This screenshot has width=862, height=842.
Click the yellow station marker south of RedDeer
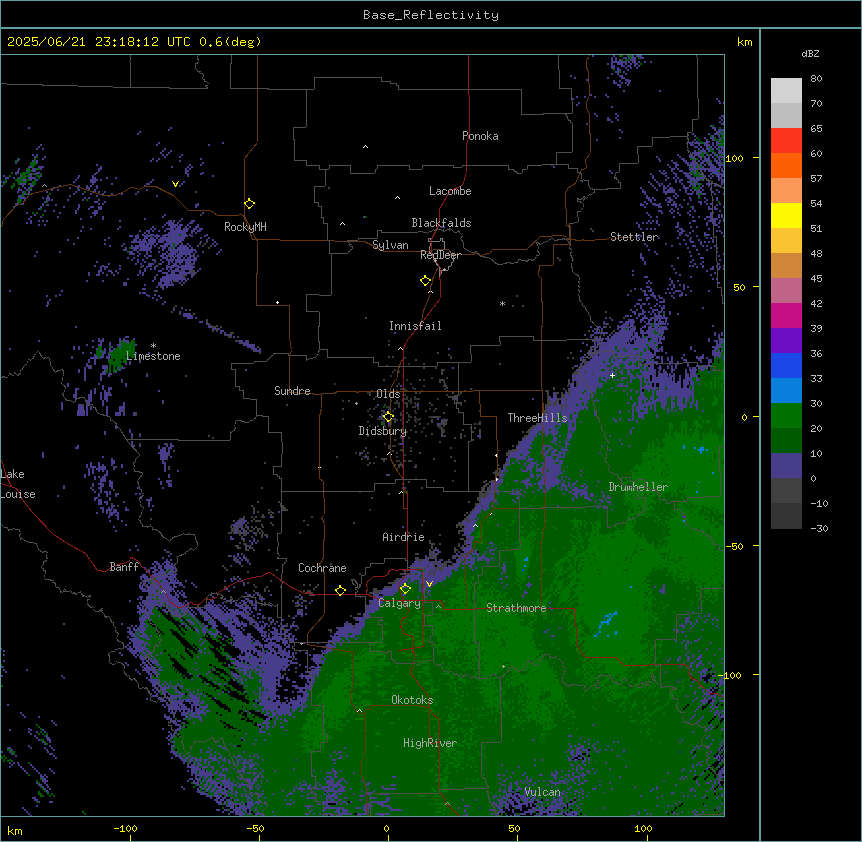pos(425,281)
